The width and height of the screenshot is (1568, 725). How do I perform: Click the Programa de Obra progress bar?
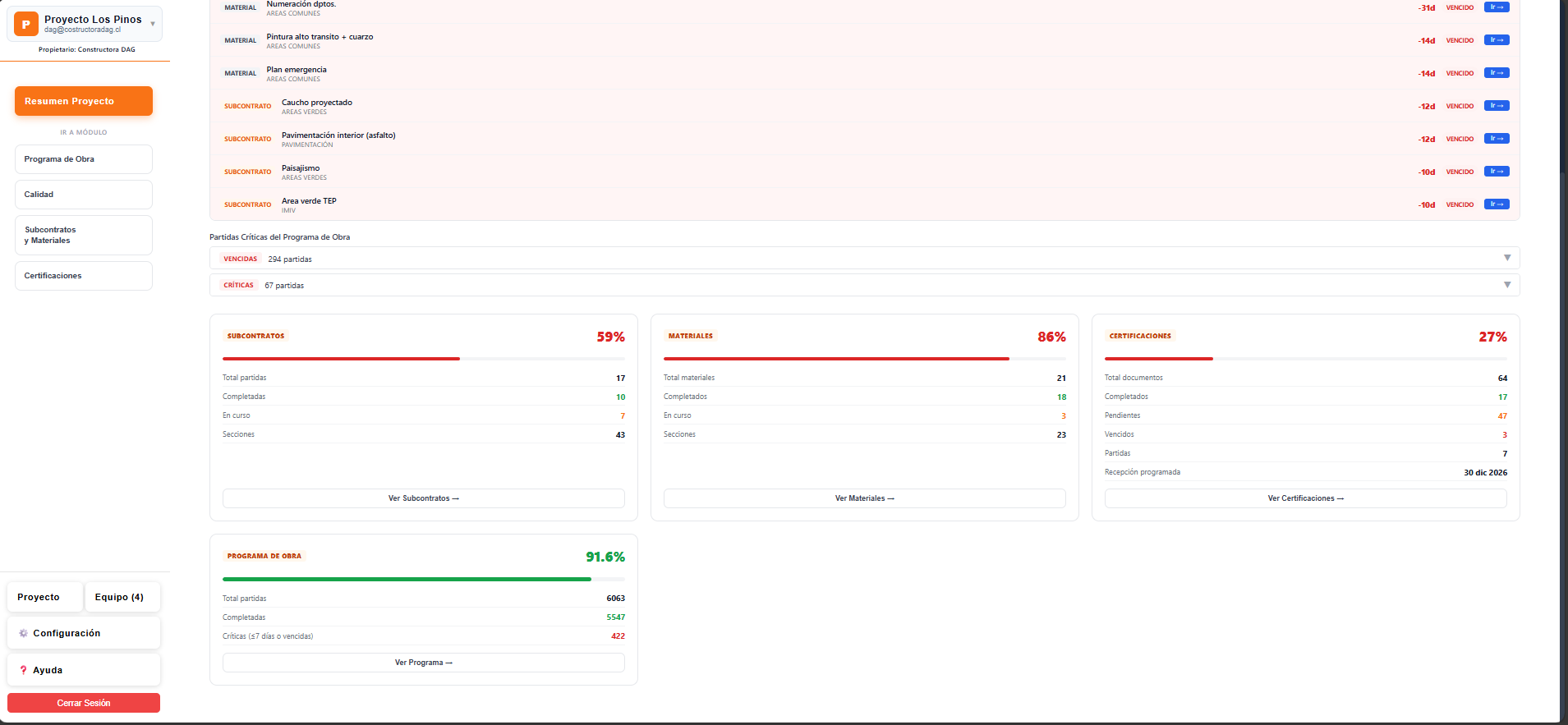click(x=424, y=580)
